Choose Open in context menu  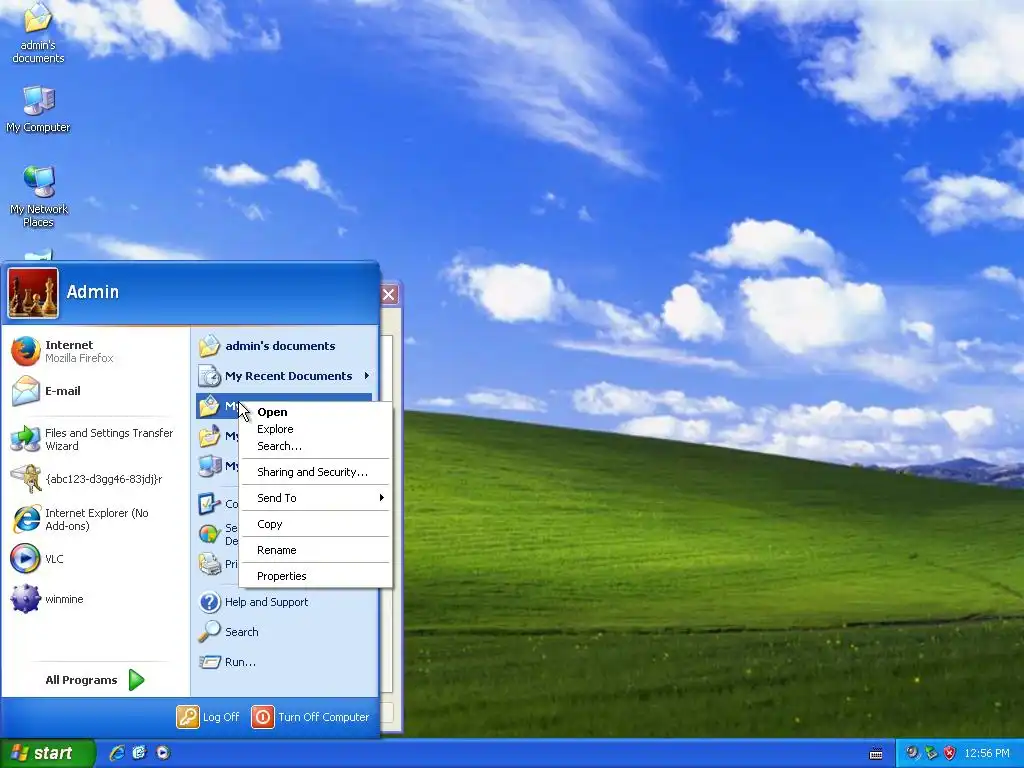click(315, 412)
